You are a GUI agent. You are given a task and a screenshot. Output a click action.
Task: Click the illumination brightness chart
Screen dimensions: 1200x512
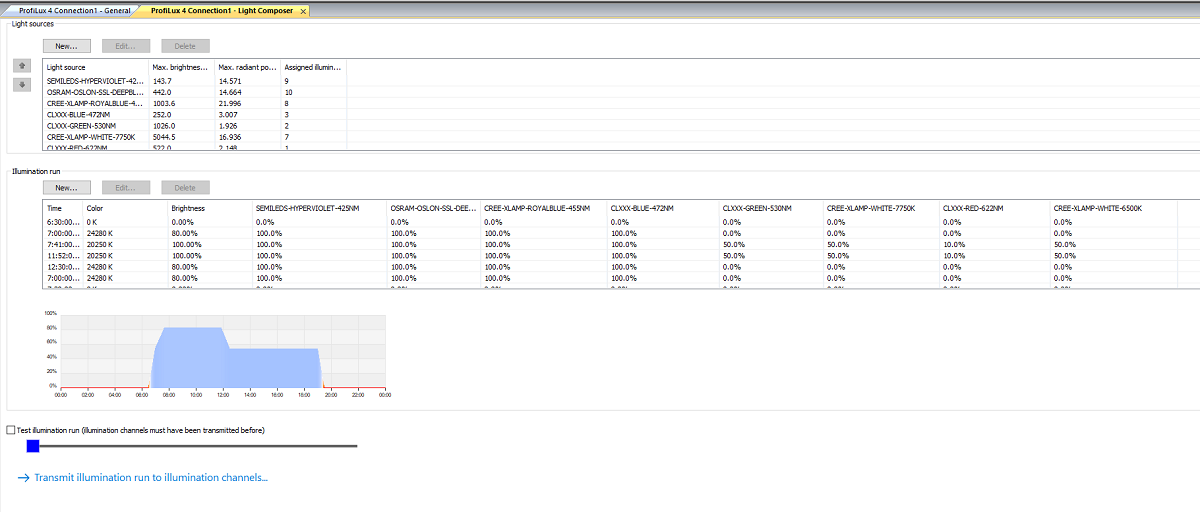(x=222, y=352)
